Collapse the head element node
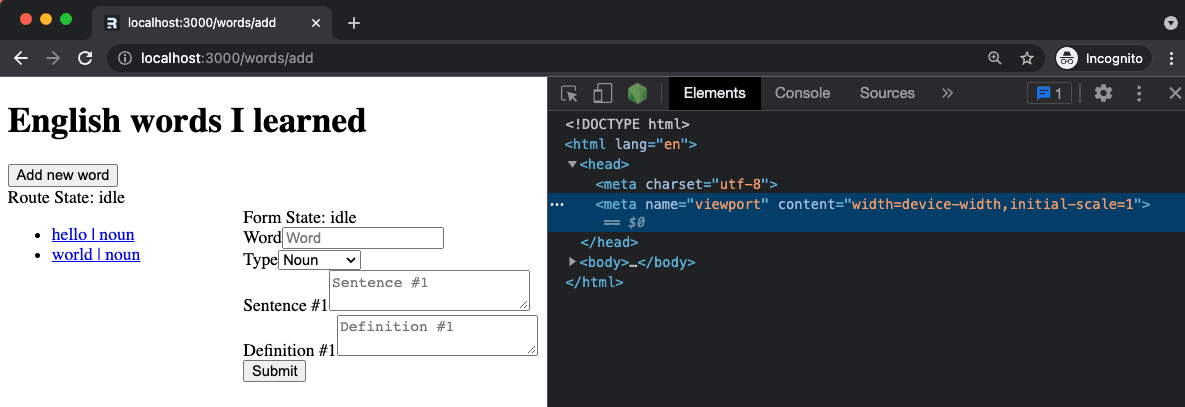Viewport: 1185px width, 407px height. click(572, 164)
